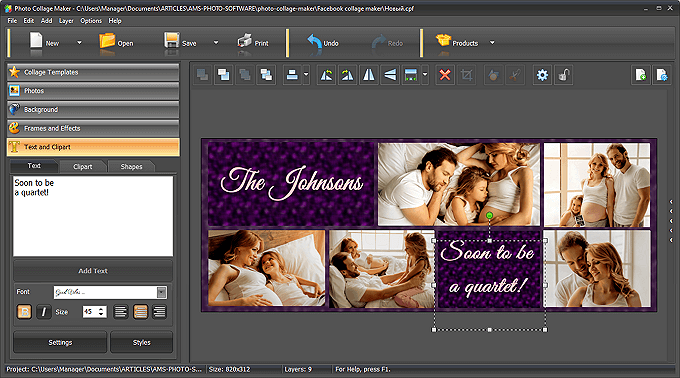Expand the Products dropdown arrow
Screen dimensions: 680x378
(x=492, y=42)
